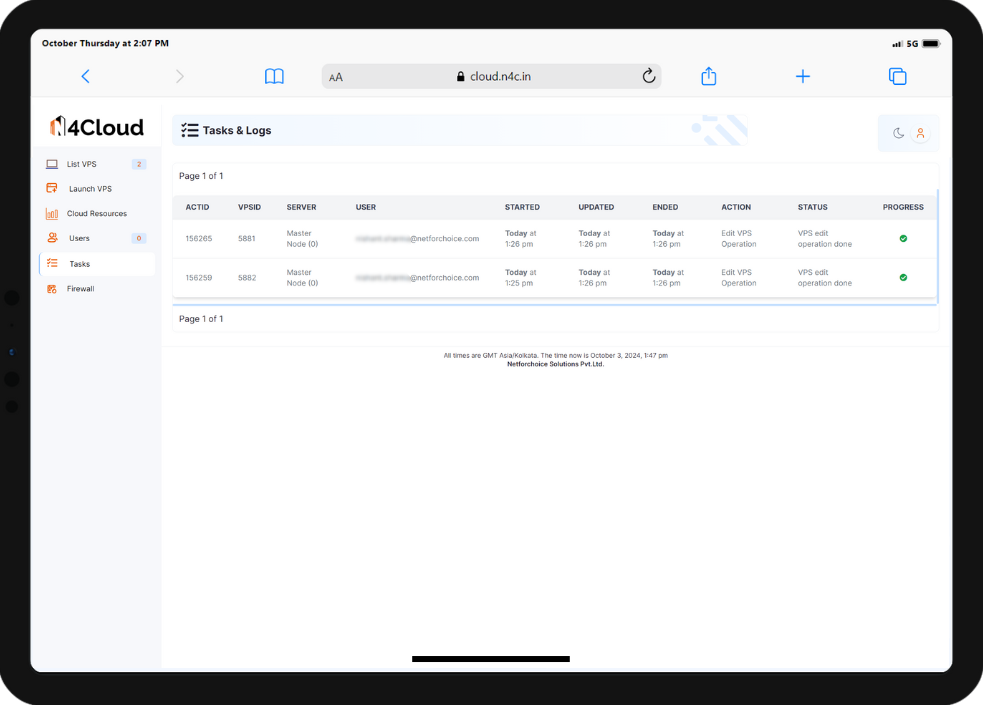Open the Firewall sidebar item
The image size is (983, 705).
coord(80,289)
